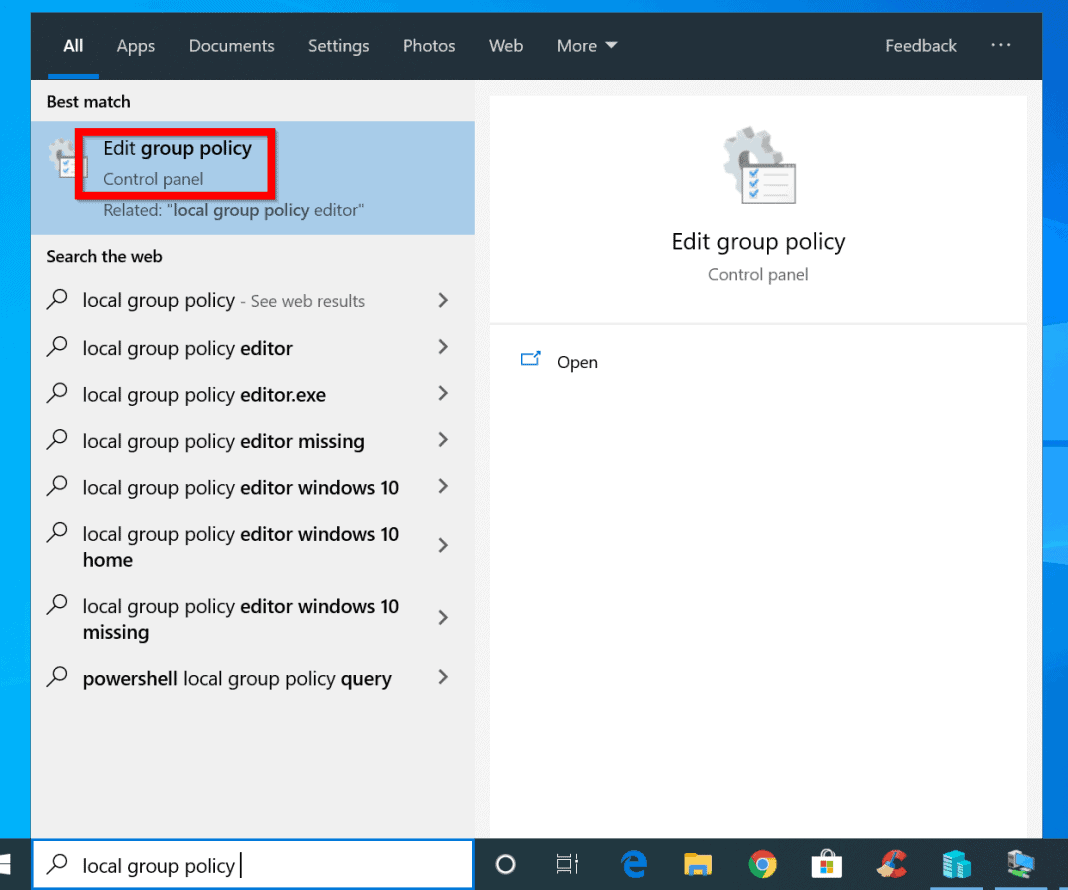Launch CCleaner from the taskbar
Image resolution: width=1068 pixels, height=890 pixels.
coord(891,864)
